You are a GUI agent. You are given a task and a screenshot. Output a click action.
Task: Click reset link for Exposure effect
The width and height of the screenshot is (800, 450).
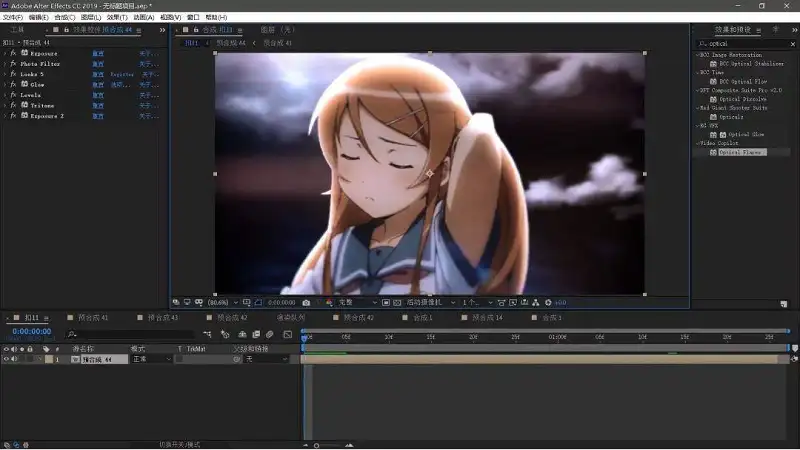(x=98, y=53)
